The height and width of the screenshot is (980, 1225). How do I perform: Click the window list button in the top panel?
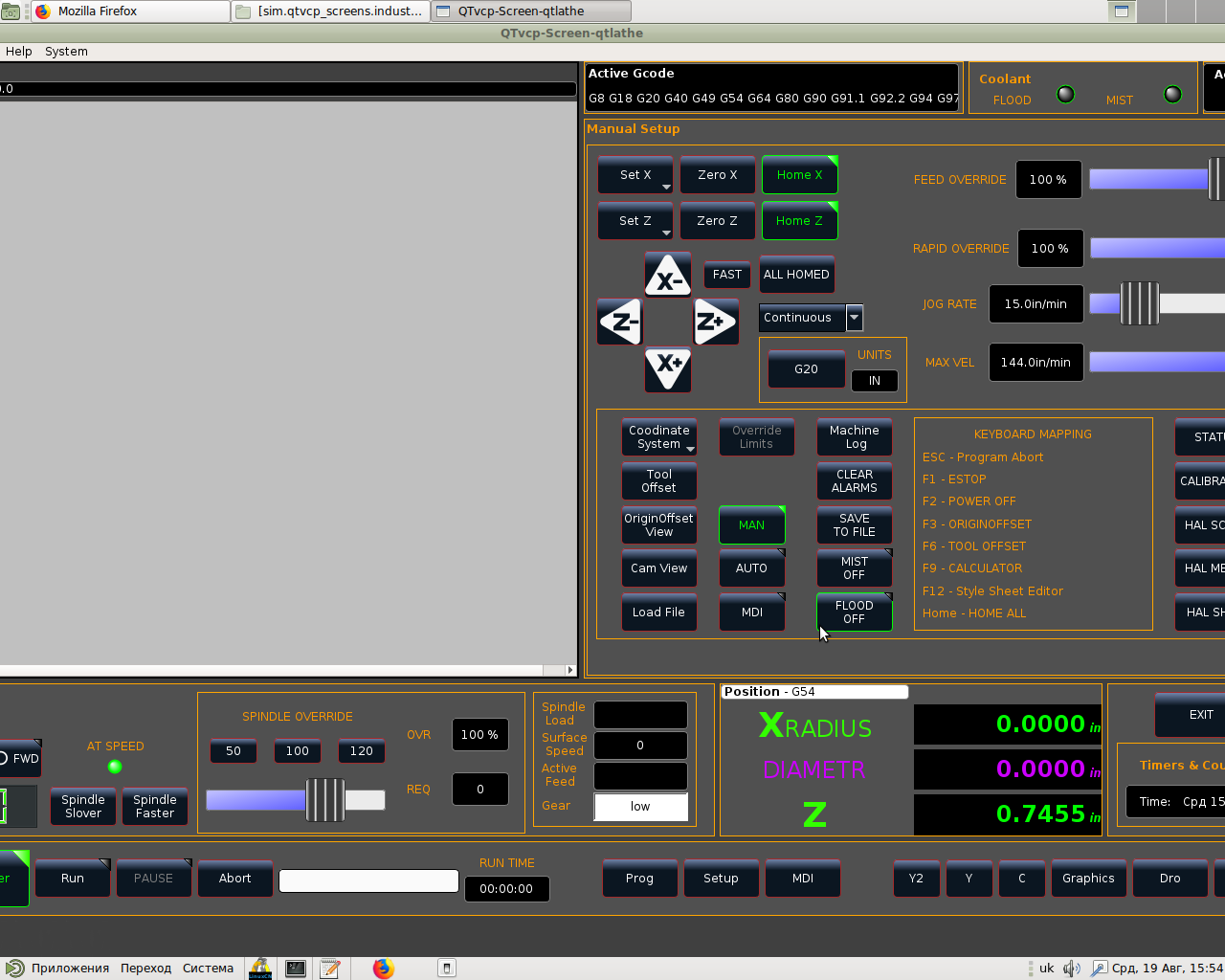[x=1122, y=11]
